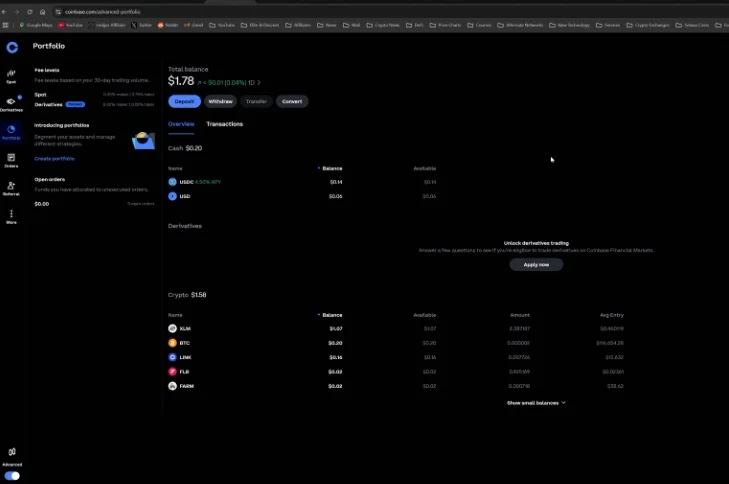729x484 pixels.
Task: Click the USD currency icon
Action: [172, 196]
